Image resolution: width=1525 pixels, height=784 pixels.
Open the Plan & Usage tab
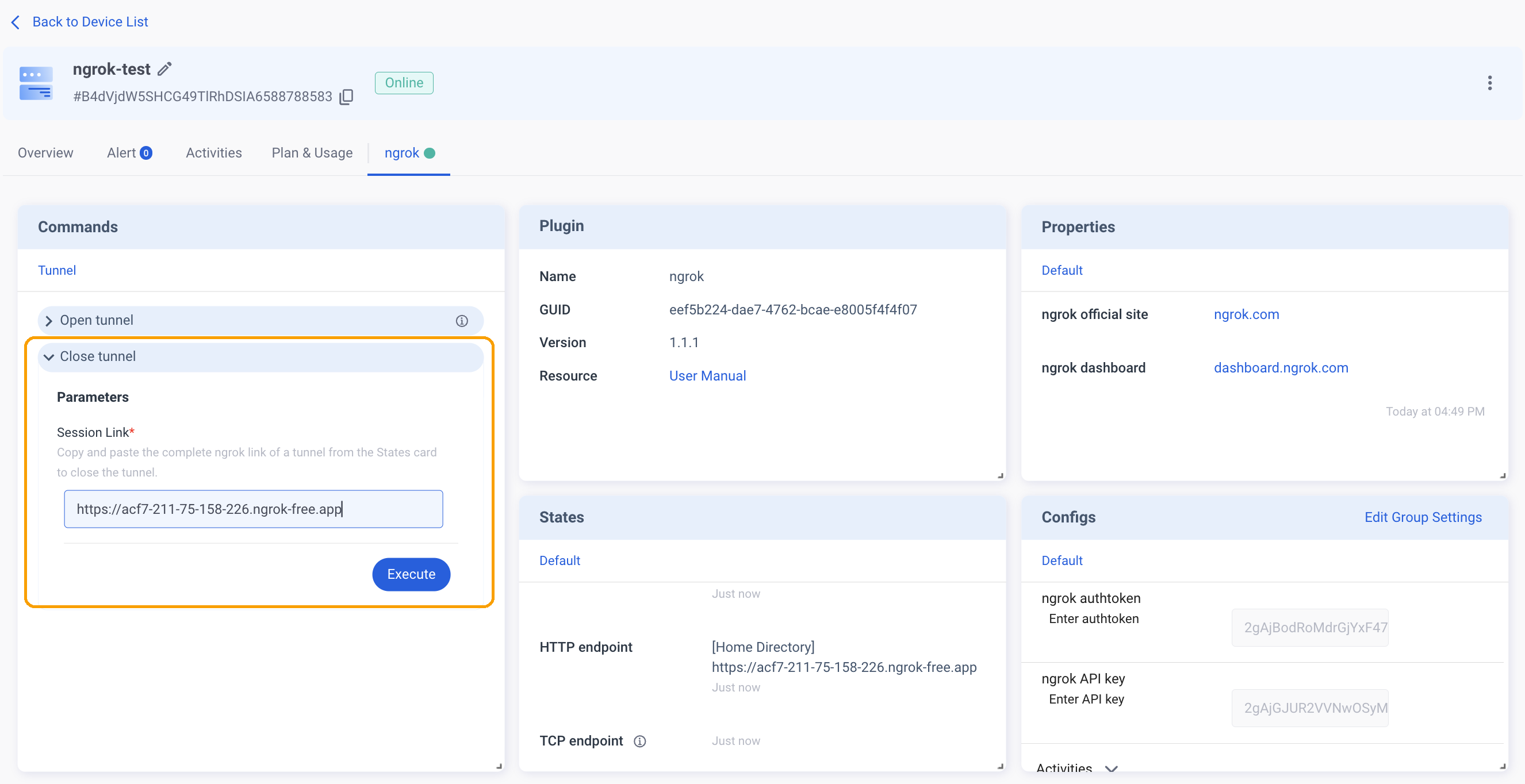pos(312,153)
